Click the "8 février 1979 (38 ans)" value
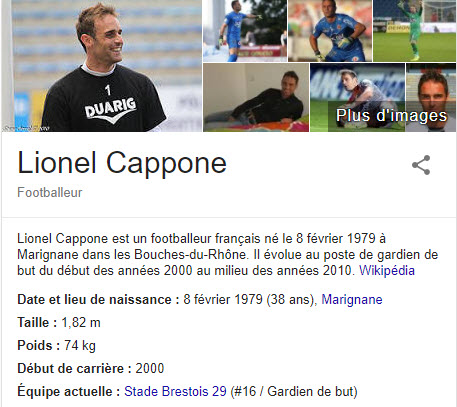Screen dimensions: 457x407 pos(249,299)
